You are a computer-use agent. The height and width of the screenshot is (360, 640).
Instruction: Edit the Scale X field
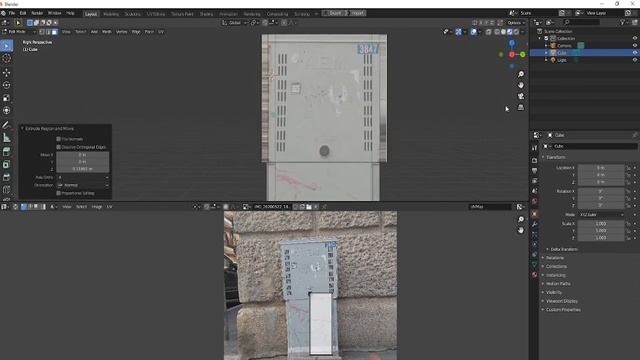tap(601, 224)
